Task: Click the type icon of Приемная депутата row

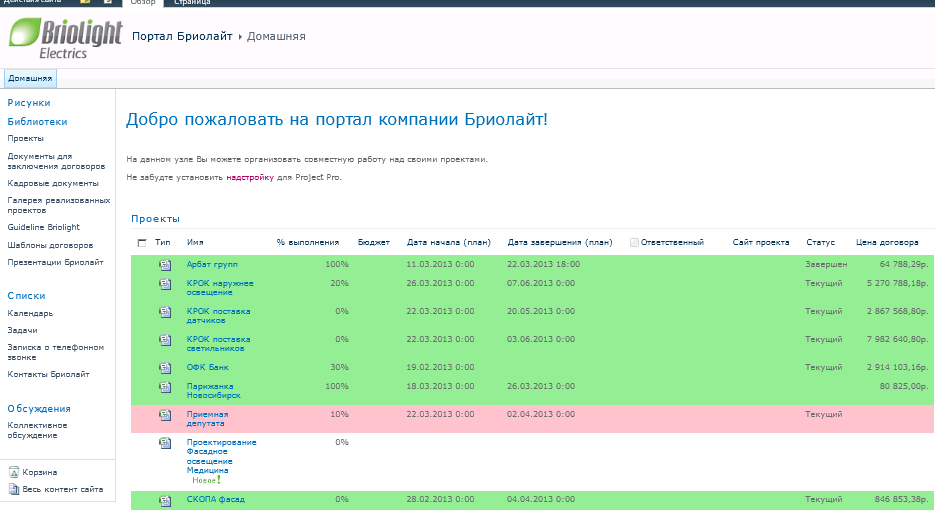Action: click(x=165, y=415)
